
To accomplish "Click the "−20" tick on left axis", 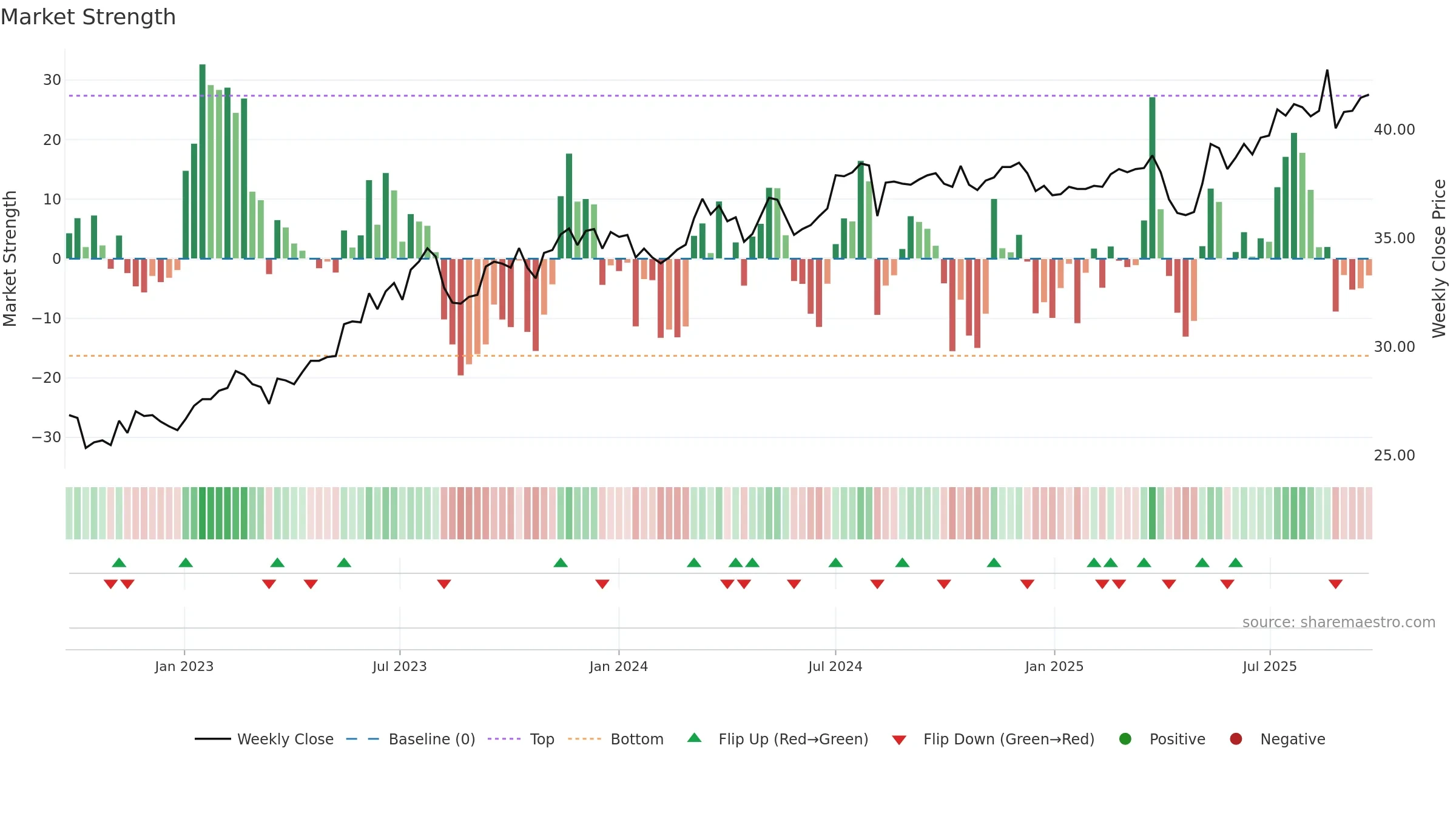I will pos(47,378).
